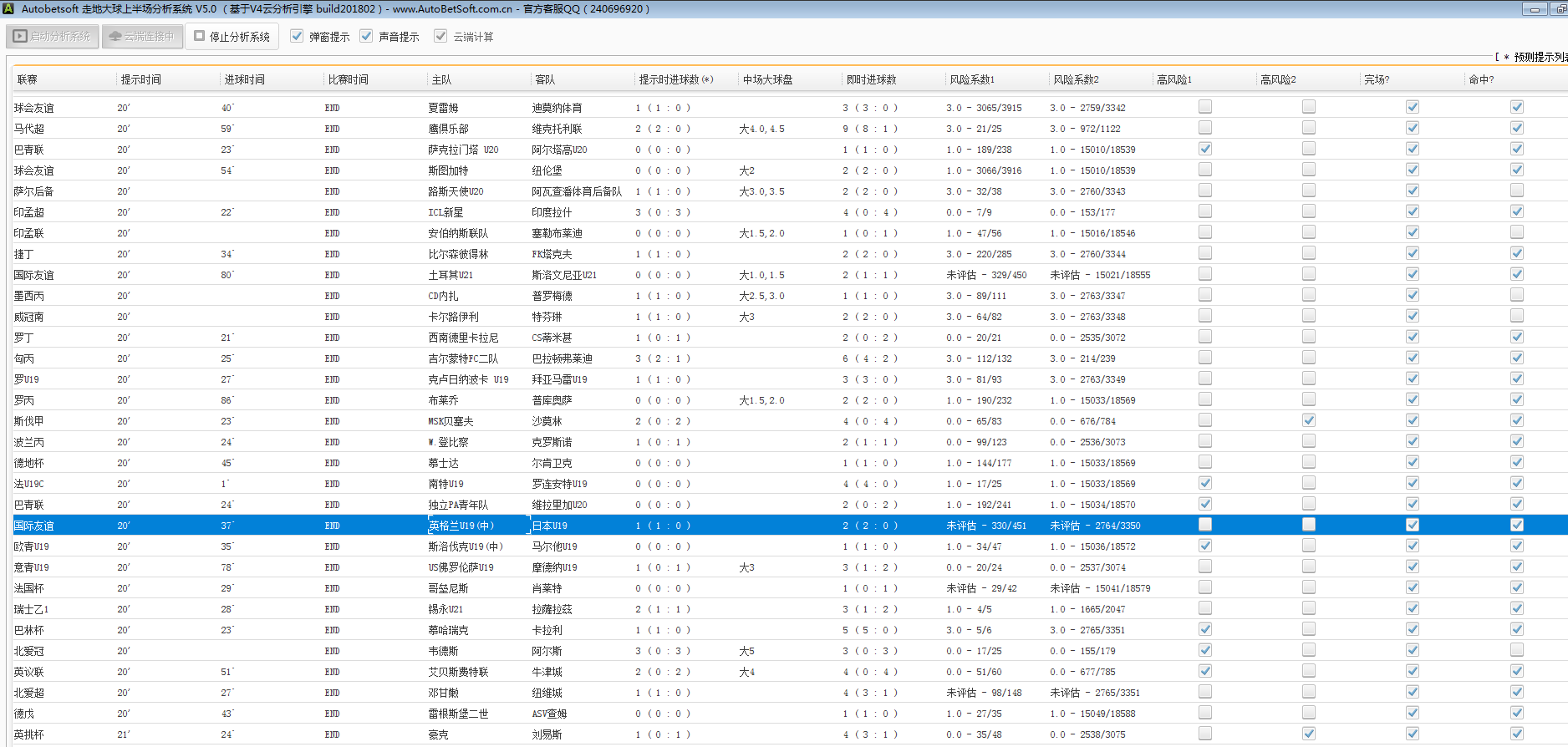Check 高风险1 box in the 夏雷姆 row

click(x=1204, y=107)
